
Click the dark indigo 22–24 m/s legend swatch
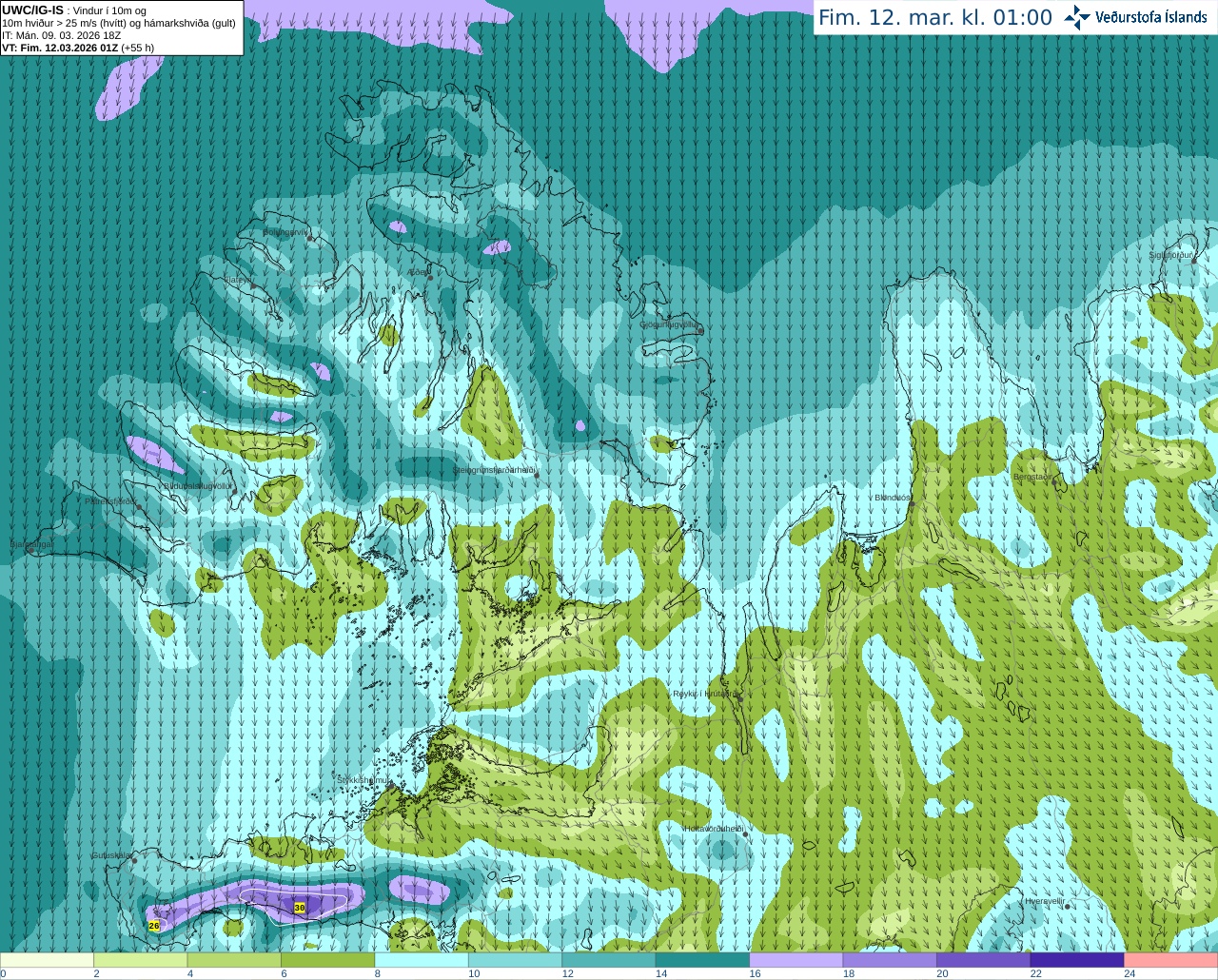pyautogui.click(x=1077, y=960)
